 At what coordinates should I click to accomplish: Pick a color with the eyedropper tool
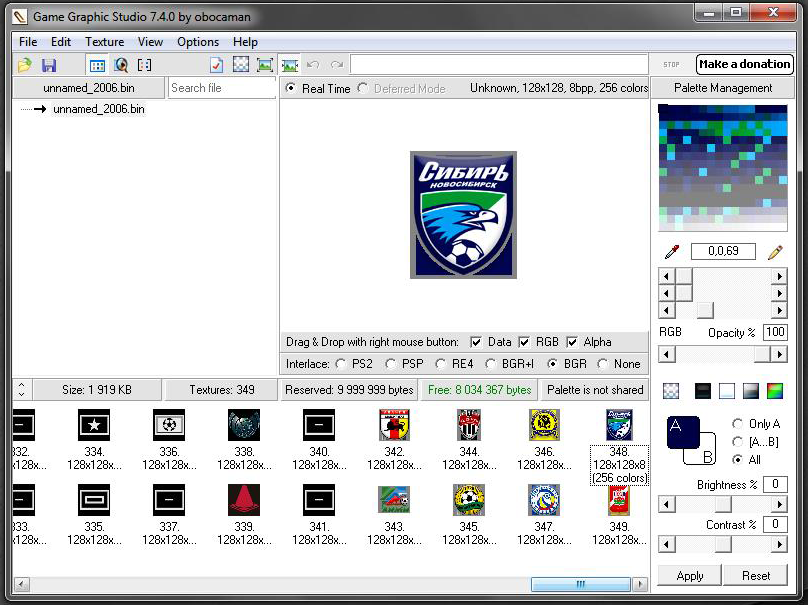pyautogui.click(x=671, y=251)
